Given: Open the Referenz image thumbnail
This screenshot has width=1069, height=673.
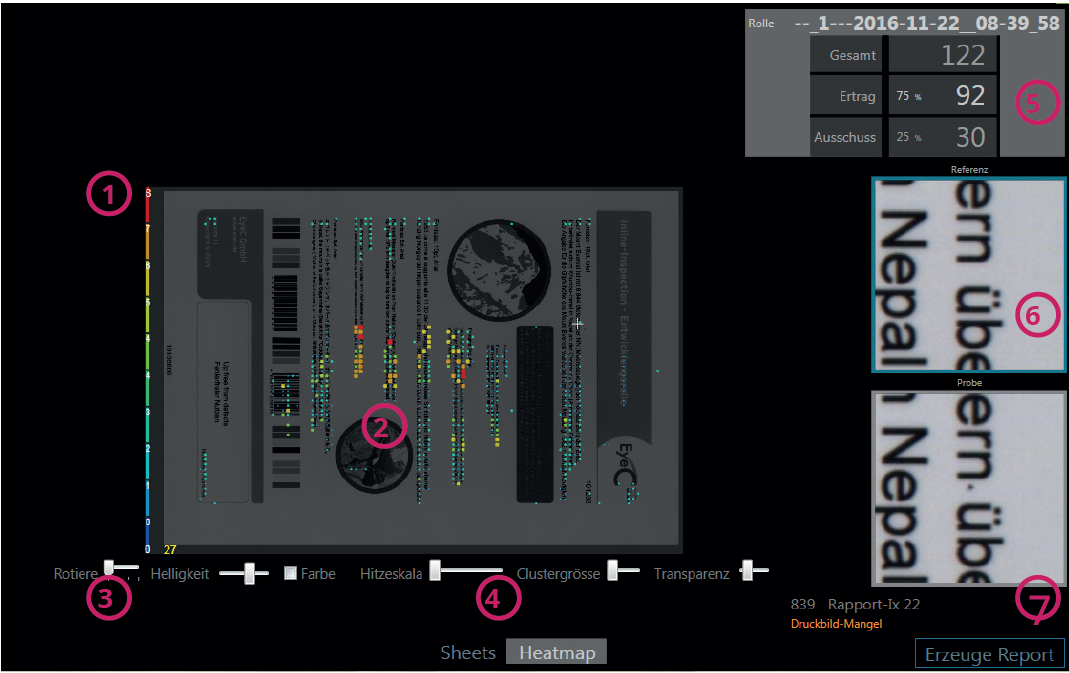Looking at the screenshot, I should coord(969,274).
